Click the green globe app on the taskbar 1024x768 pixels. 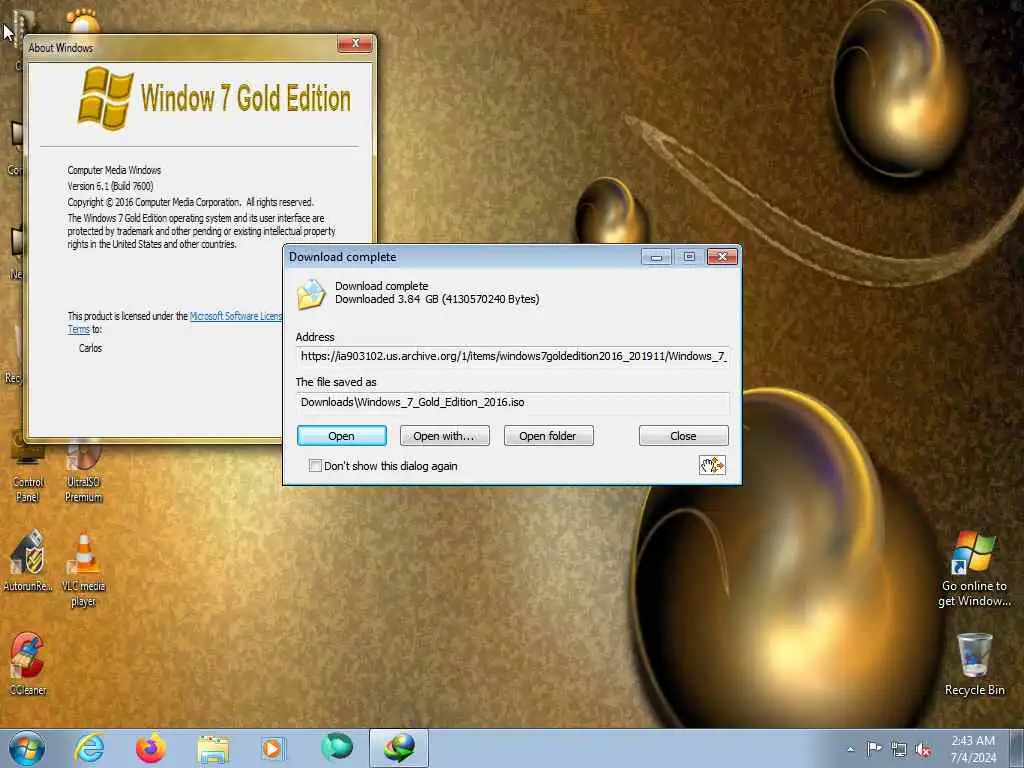coord(337,747)
